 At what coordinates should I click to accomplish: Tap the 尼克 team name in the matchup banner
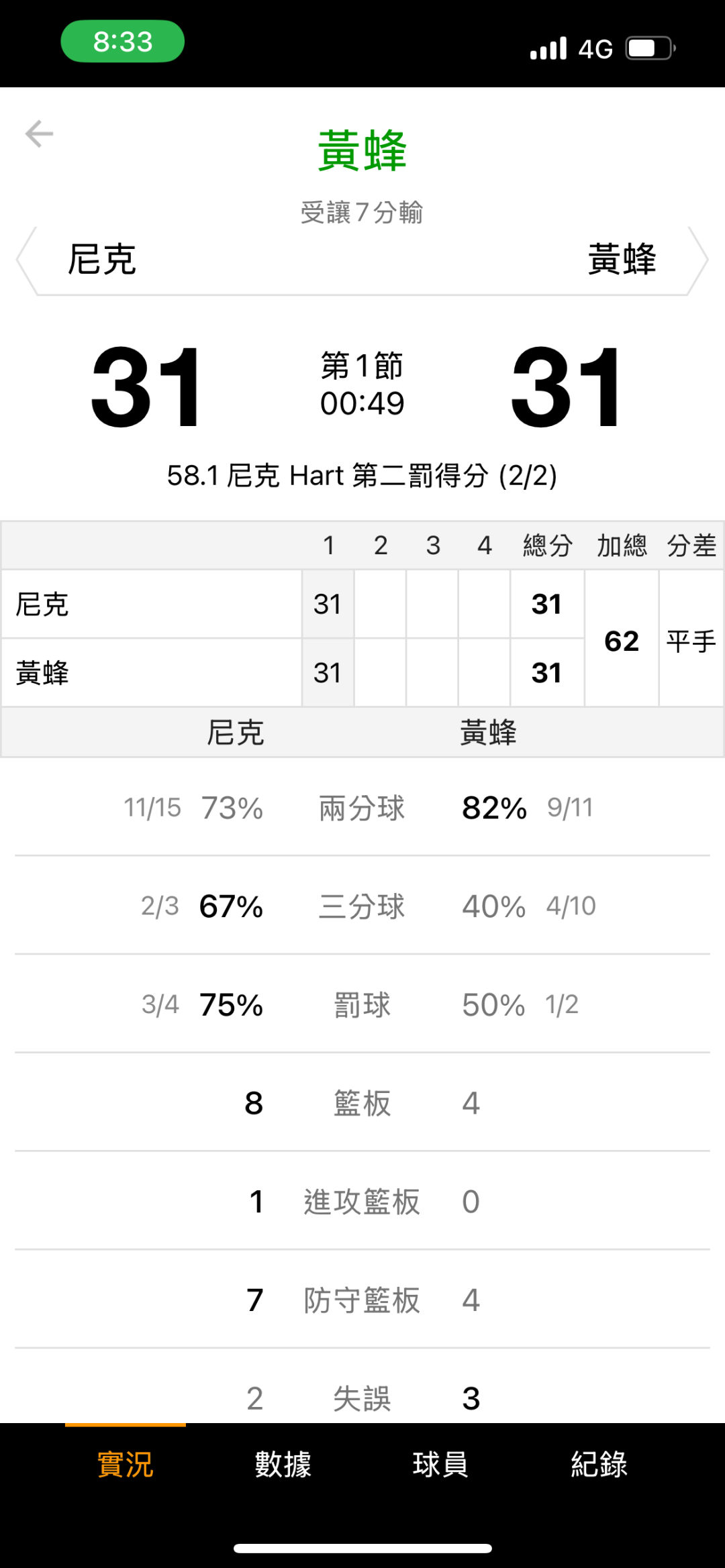click(x=102, y=260)
